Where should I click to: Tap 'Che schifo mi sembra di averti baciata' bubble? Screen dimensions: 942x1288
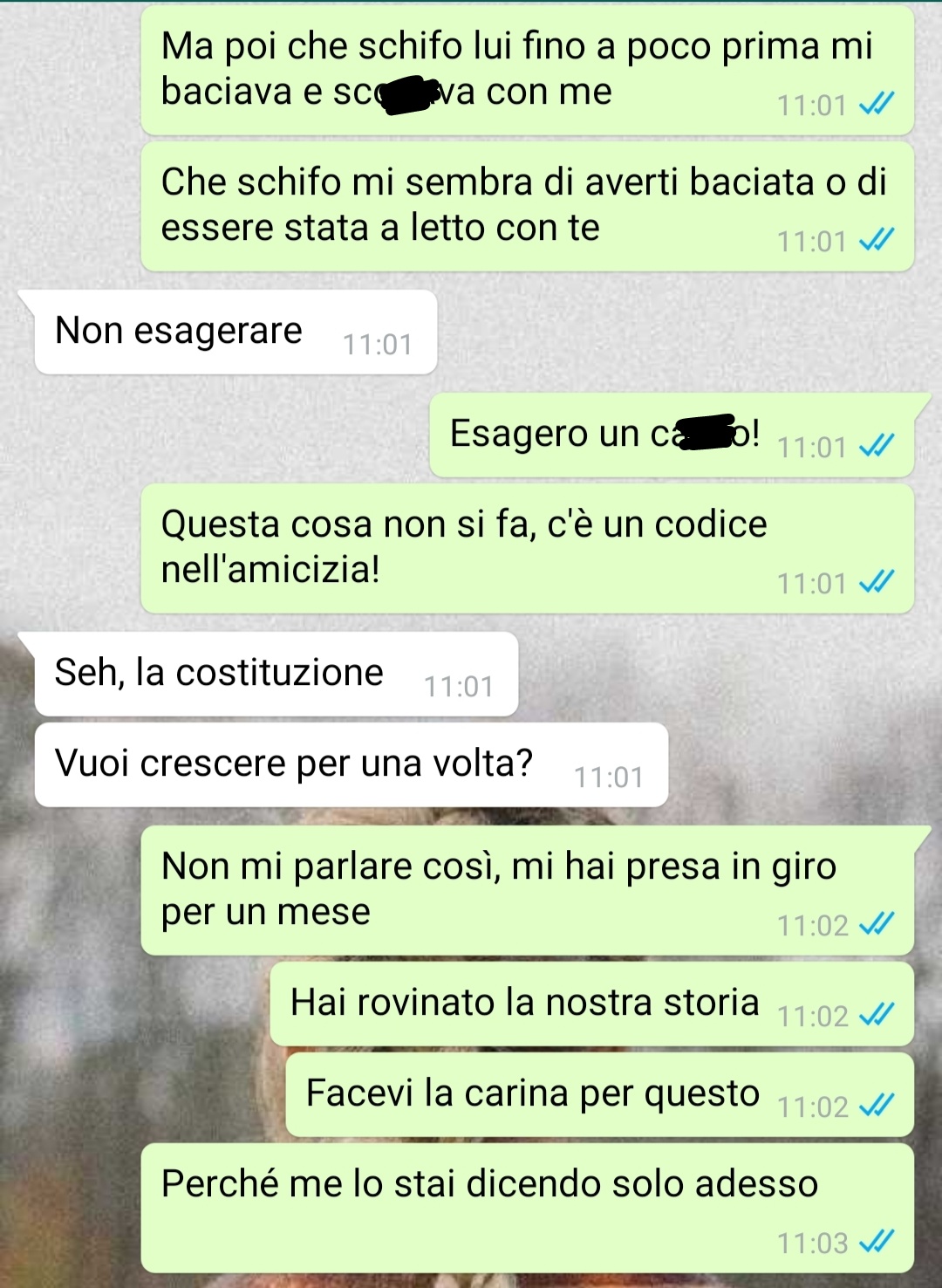pyautogui.click(x=528, y=207)
